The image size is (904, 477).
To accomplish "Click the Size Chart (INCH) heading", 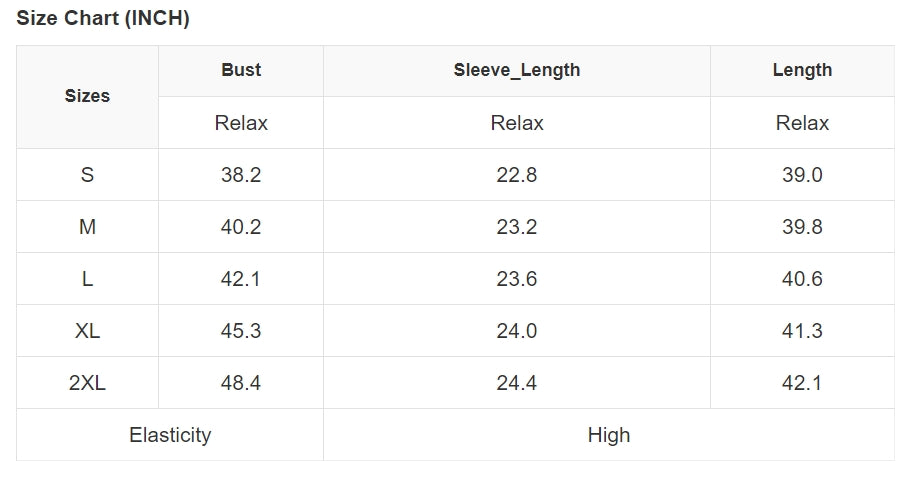I will pyautogui.click(x=103, y=18).
